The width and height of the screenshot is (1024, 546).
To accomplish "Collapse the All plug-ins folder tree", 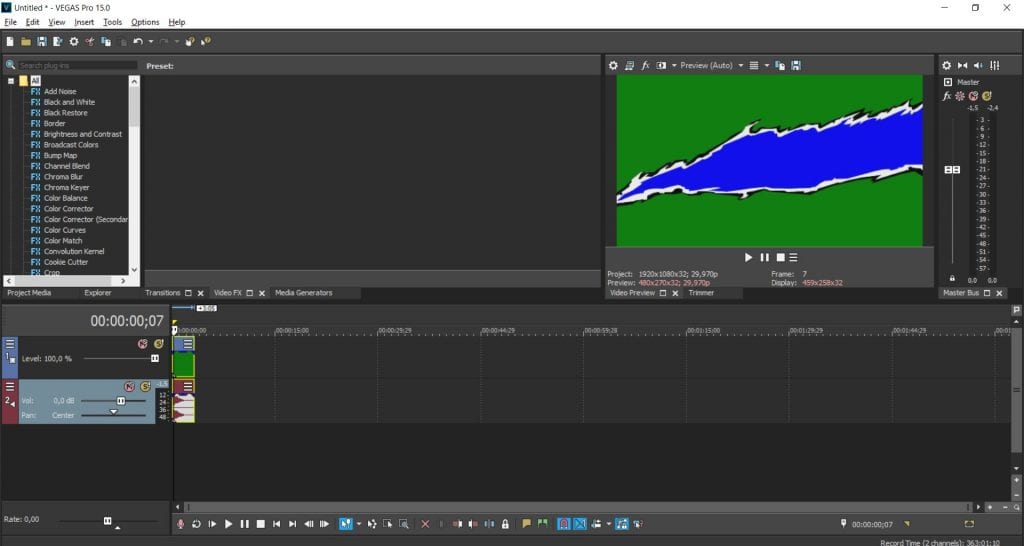I will 11,81.
